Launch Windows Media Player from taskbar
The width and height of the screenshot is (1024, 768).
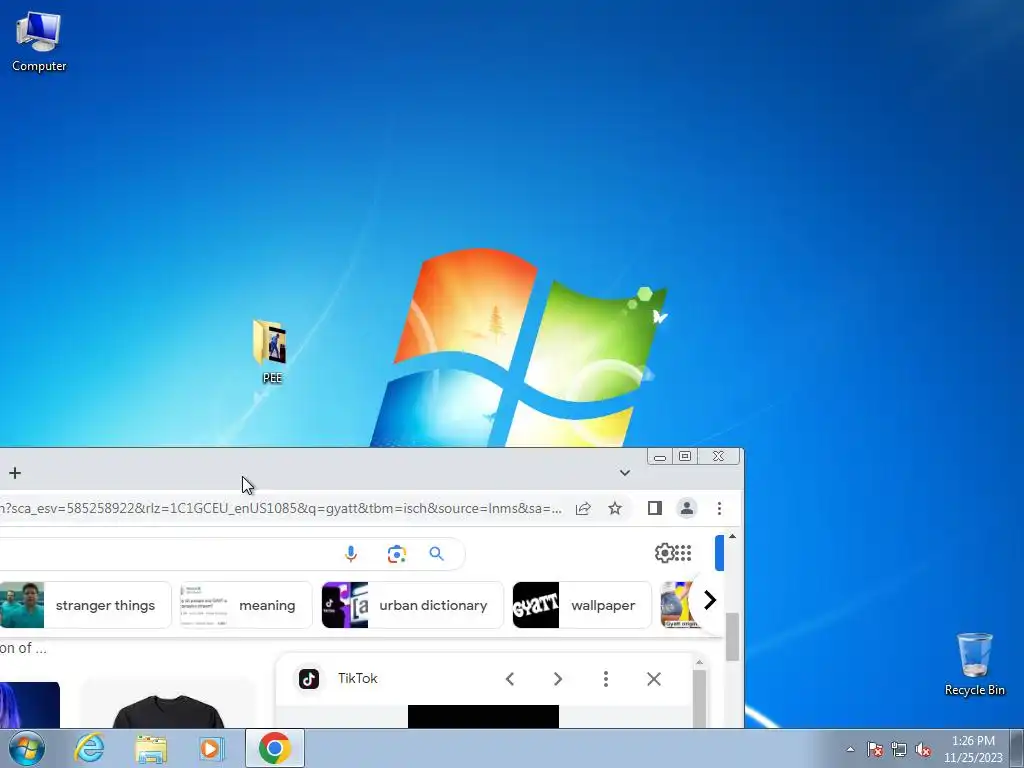pos(211,748)
